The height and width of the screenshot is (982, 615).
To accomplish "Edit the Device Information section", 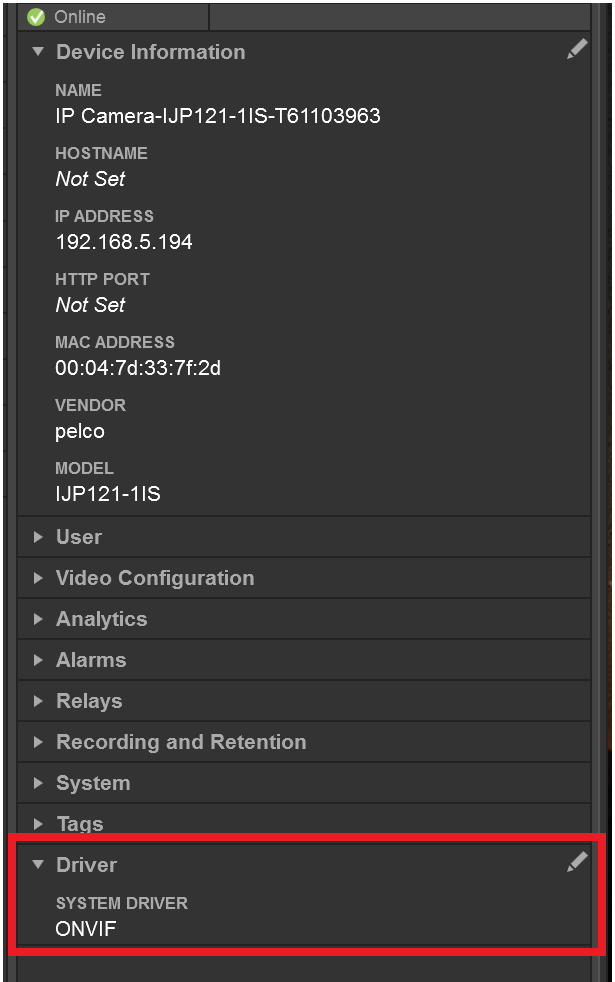I will coord(577,48).
